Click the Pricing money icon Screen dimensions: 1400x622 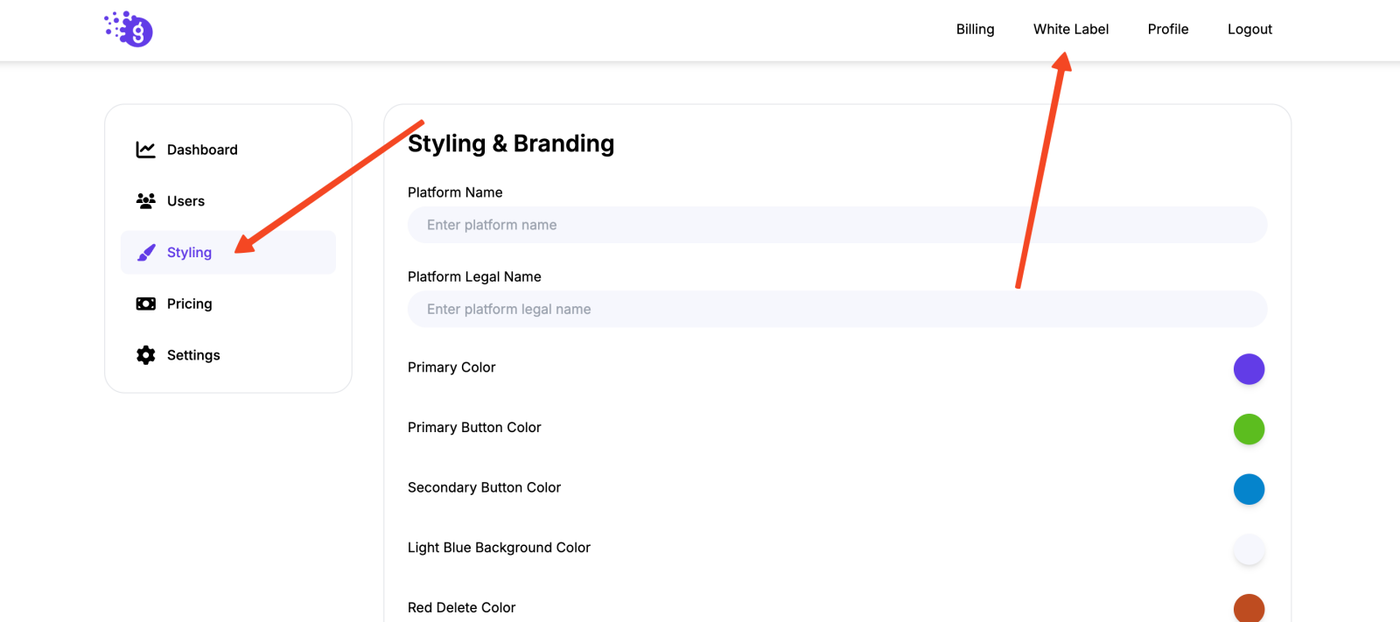click(146, 304)
